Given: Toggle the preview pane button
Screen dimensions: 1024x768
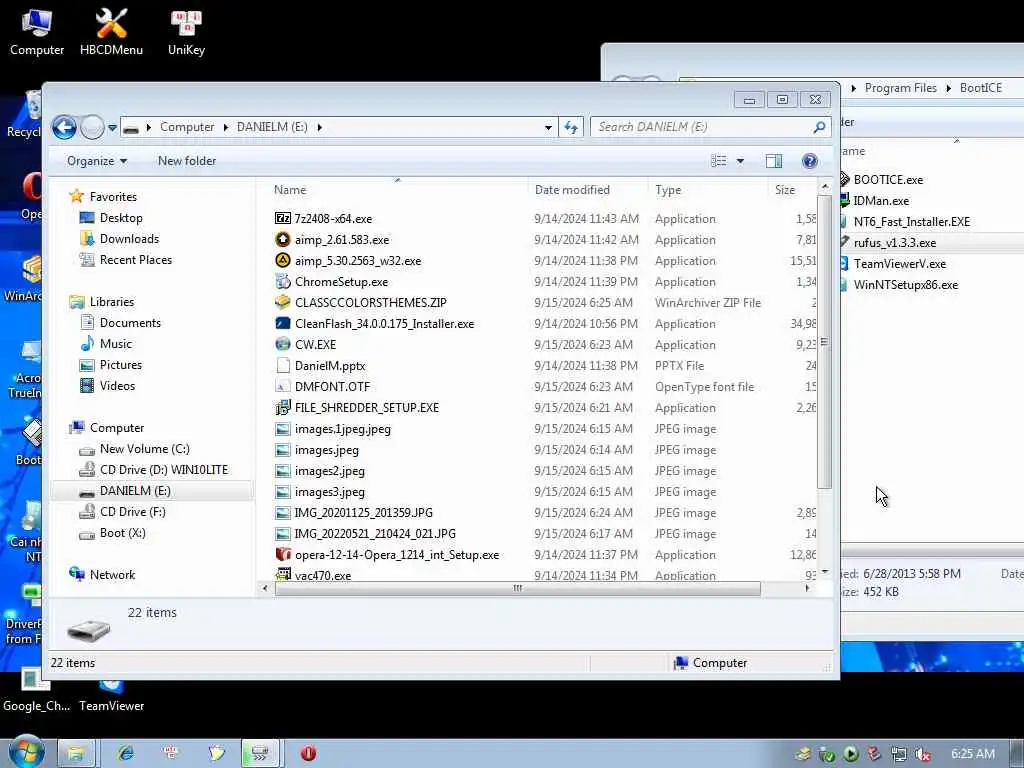Looking at the screenshot, I should (774, 161).
